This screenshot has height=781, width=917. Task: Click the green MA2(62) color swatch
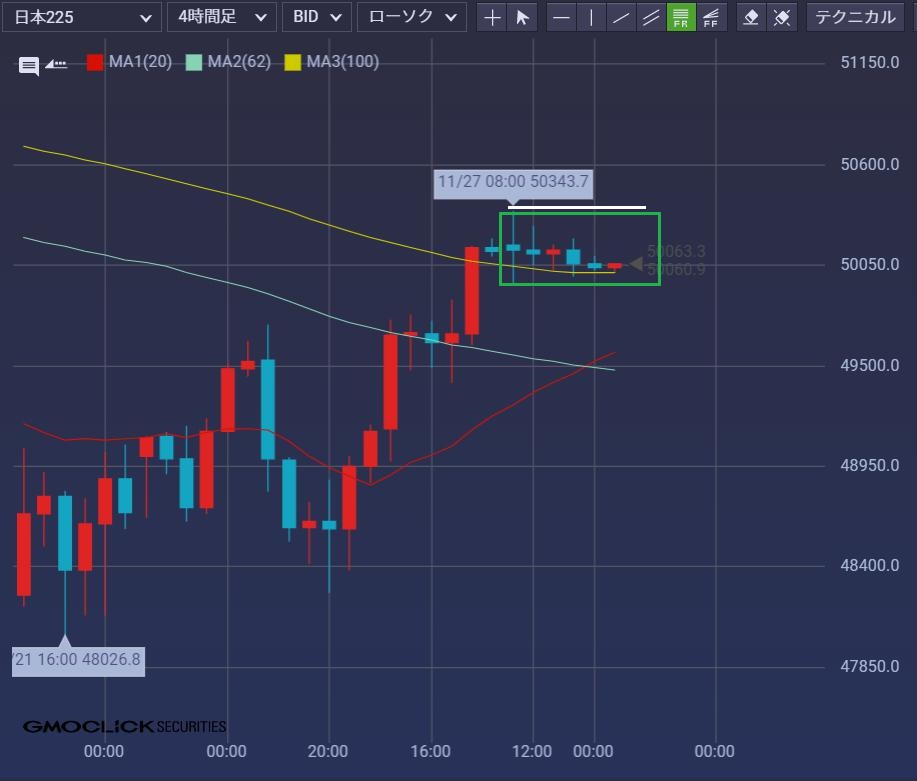[x=194, y=62]
